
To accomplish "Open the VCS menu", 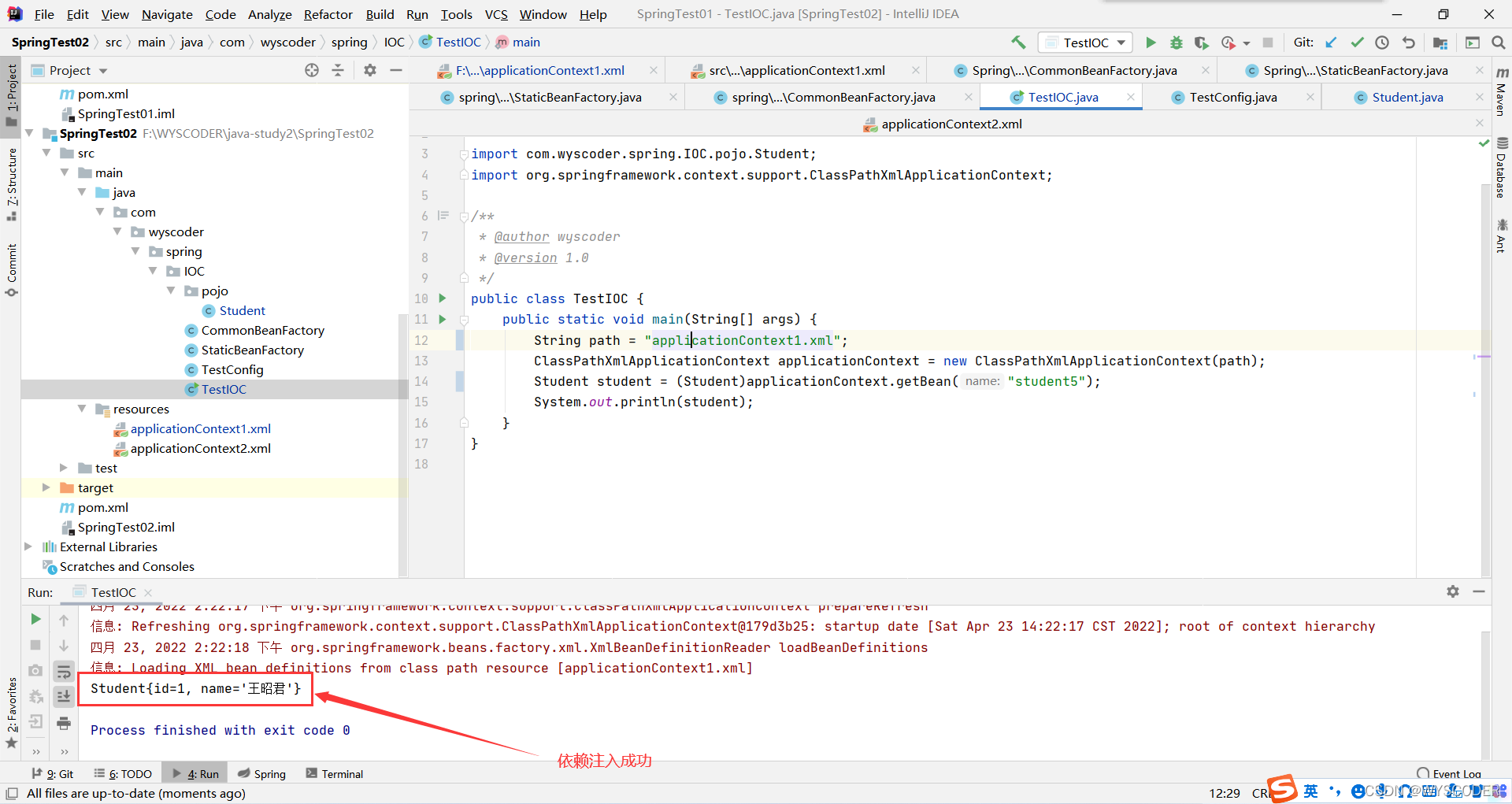I will click(496, 14).
